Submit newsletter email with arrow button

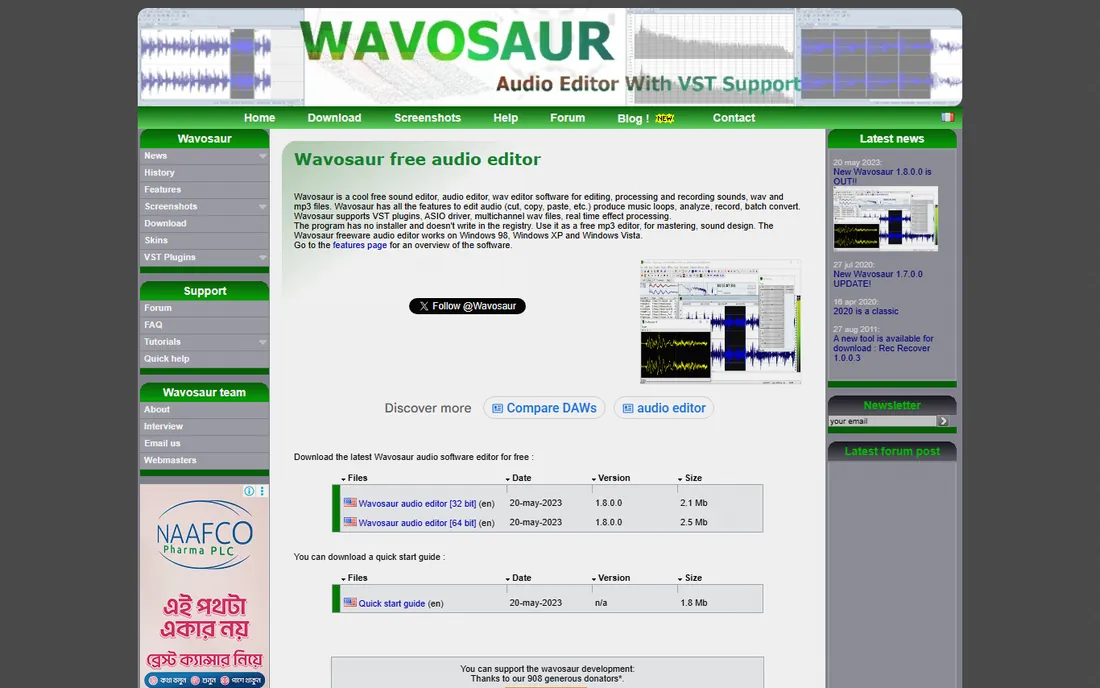point(944,421)
